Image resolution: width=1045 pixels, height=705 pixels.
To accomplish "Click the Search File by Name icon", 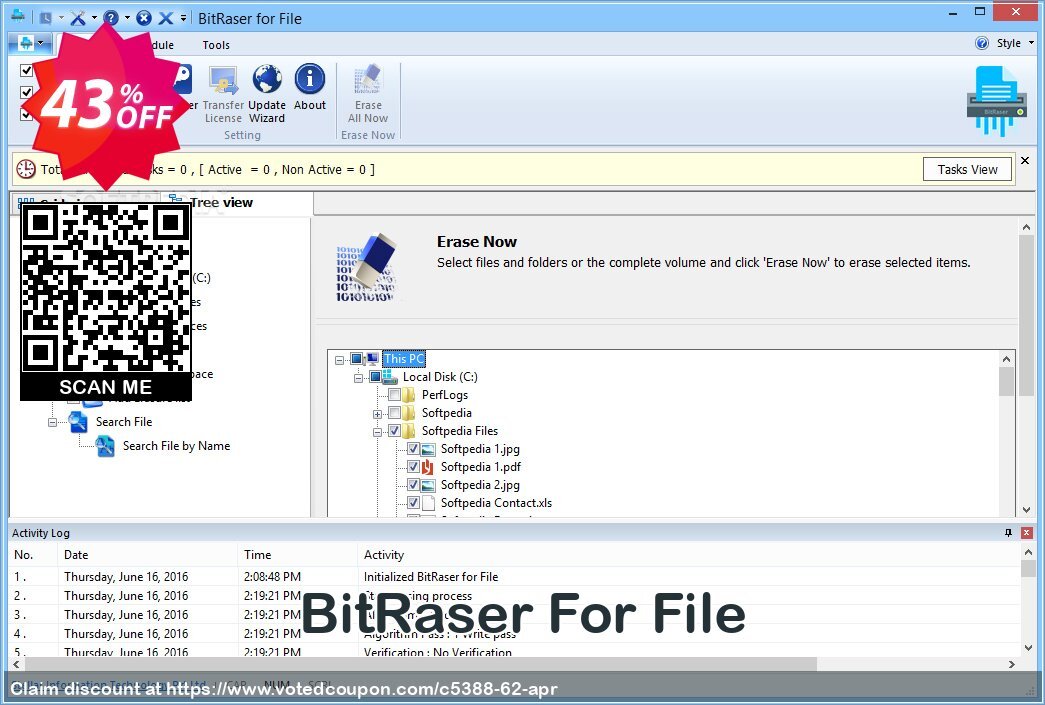I will click(x=105, y=446).
